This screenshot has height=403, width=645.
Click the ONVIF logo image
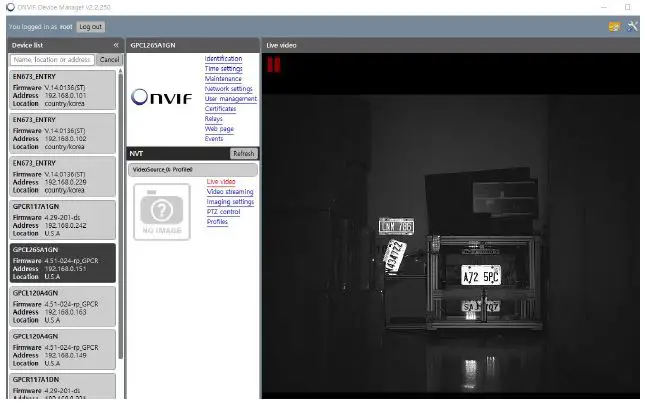162,97
